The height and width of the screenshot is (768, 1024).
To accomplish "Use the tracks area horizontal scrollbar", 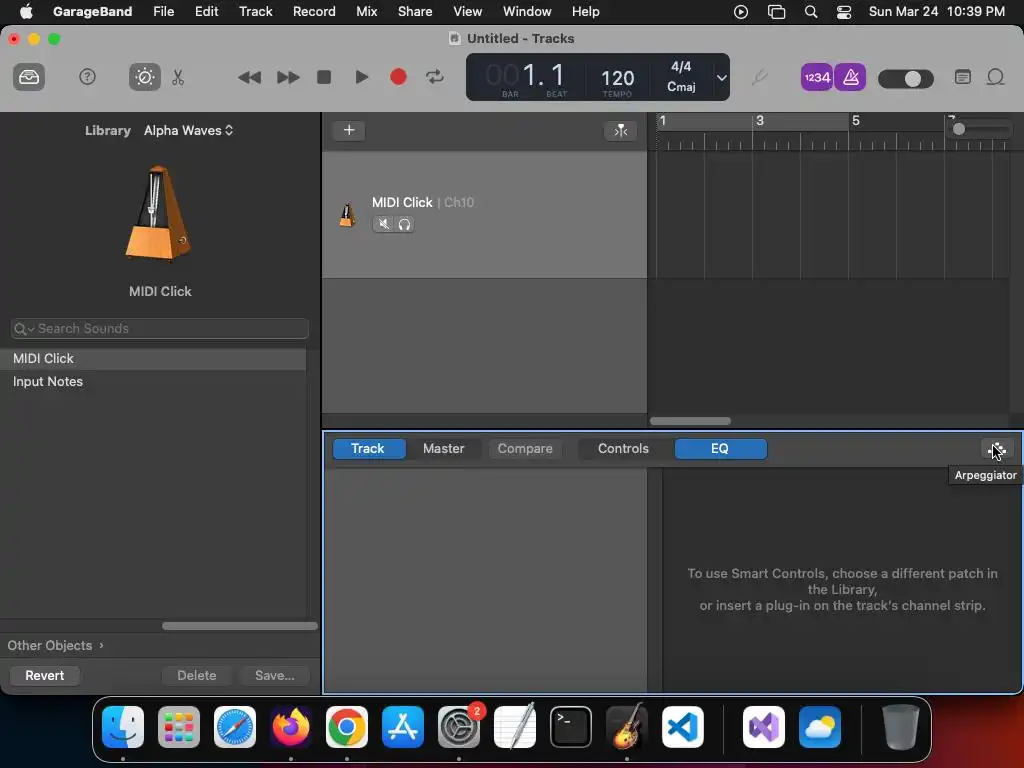I will click(x=690, y=421).
